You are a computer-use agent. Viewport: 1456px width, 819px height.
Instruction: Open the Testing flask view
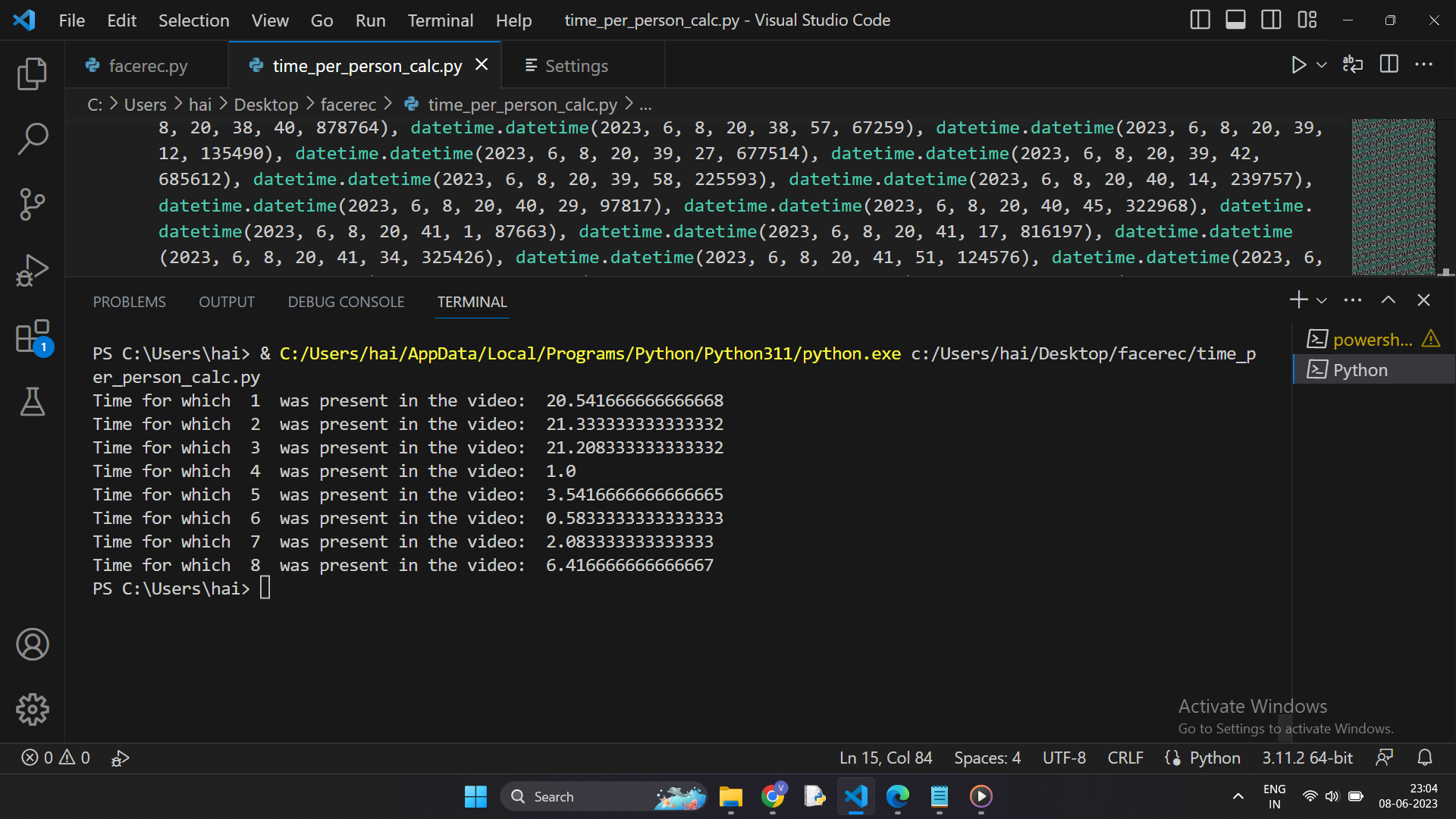[32, 402]
